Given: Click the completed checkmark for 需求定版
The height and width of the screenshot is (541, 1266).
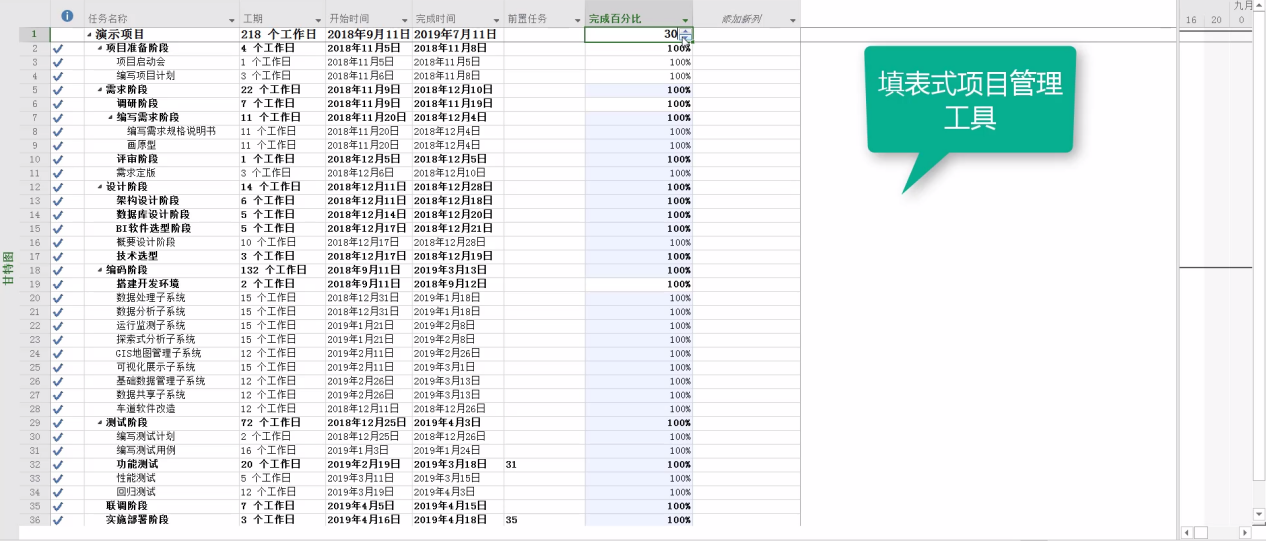Looking at the screenshot, I should (58, 173).
